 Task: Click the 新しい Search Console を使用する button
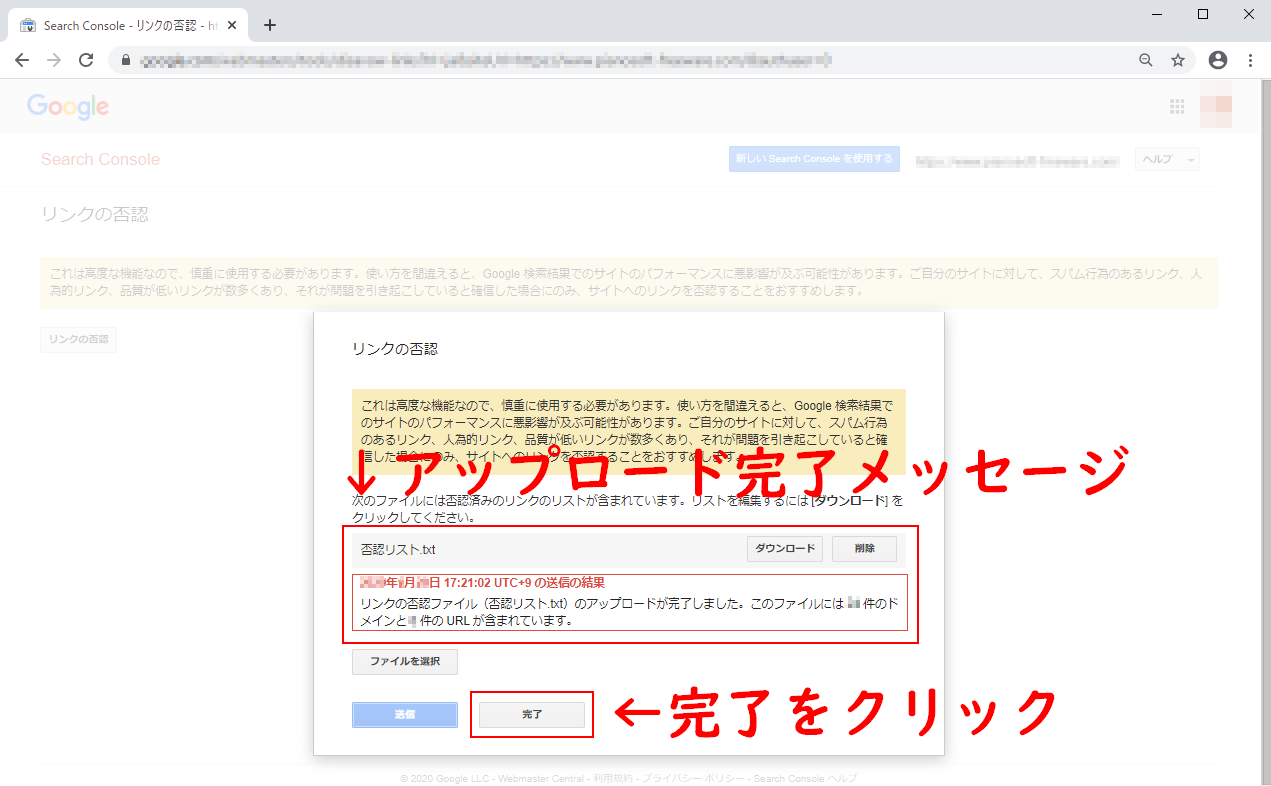(x=814, y=159)
